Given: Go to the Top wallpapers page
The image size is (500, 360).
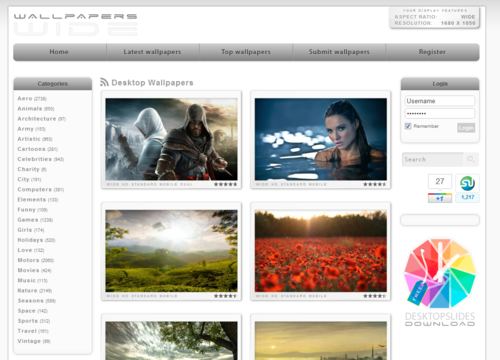Looking at the screenshot, I should [x=246, y=52].
